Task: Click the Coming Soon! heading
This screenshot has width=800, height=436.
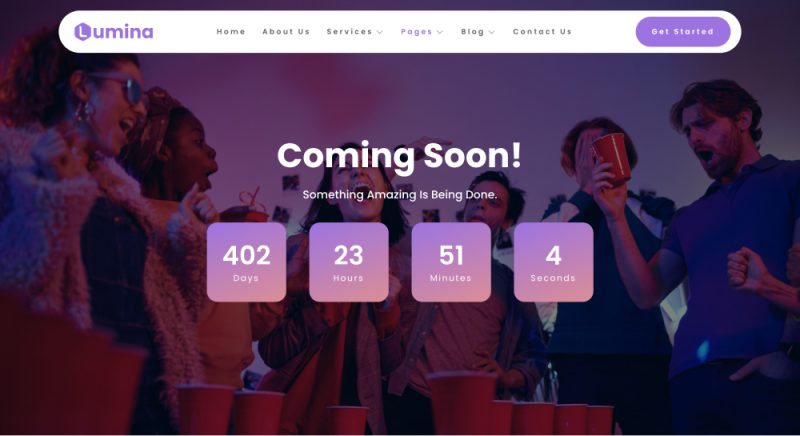Action: tap(399, 156)
